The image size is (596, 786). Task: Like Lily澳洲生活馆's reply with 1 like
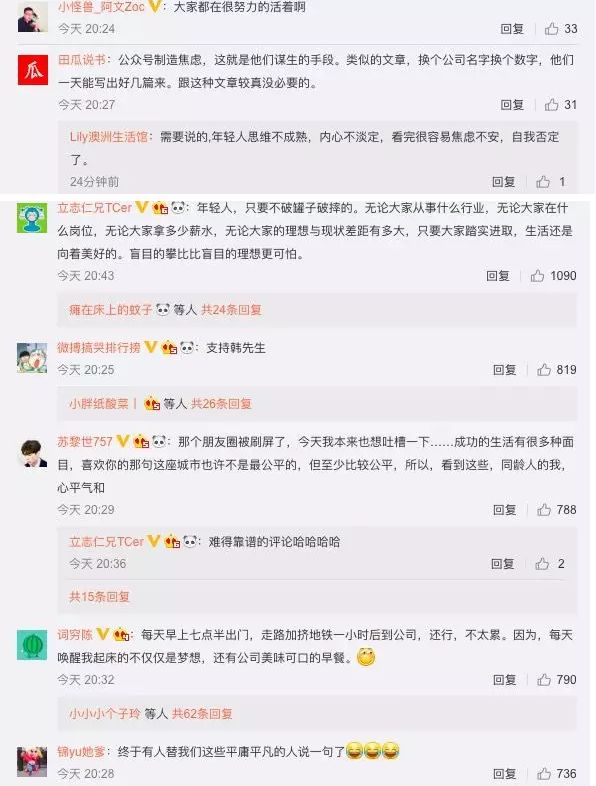point(543,181)
